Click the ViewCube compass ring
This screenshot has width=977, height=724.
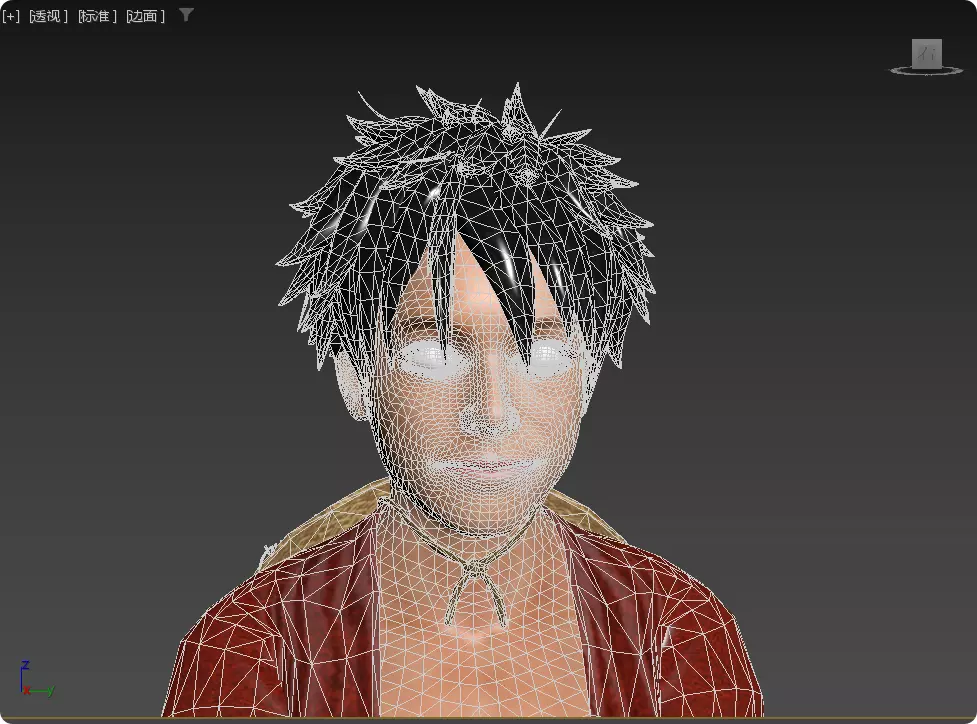927,72
